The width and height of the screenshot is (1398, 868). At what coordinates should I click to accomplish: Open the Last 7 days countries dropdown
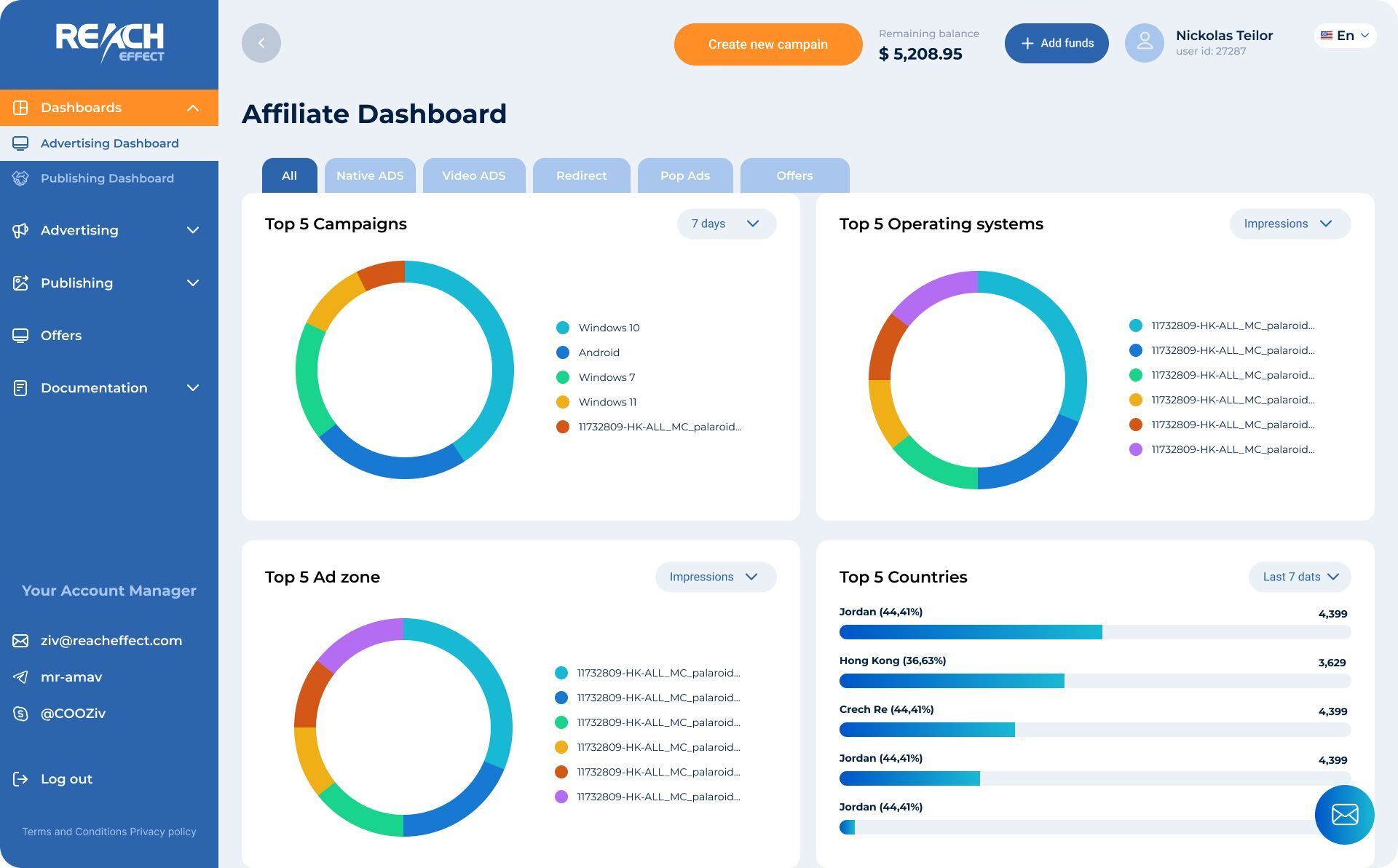tap(1300, 577)
